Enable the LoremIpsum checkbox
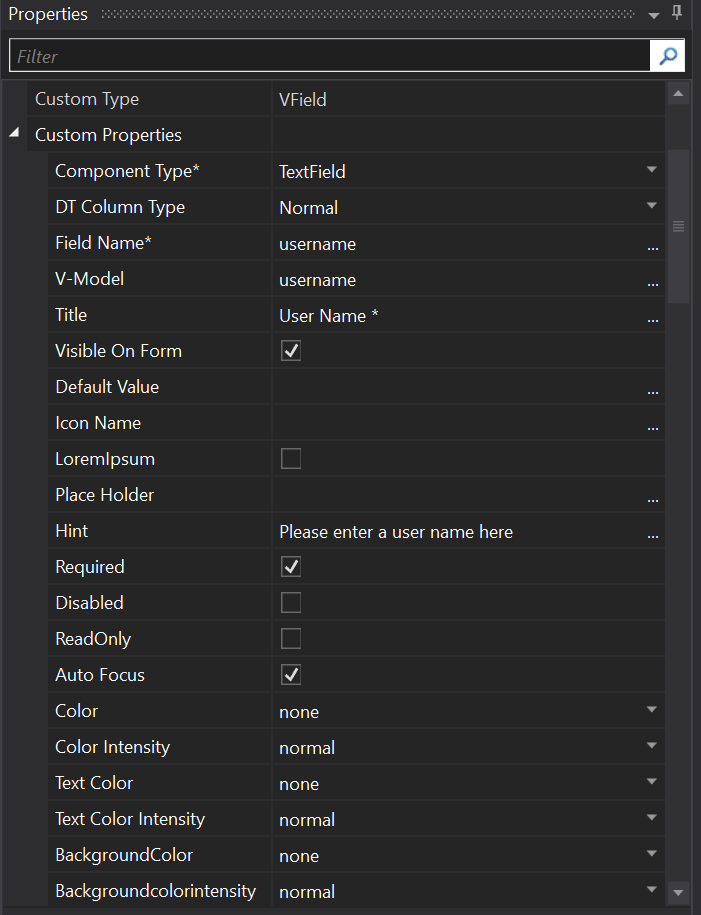701x915 pixels. pos(291,459)
